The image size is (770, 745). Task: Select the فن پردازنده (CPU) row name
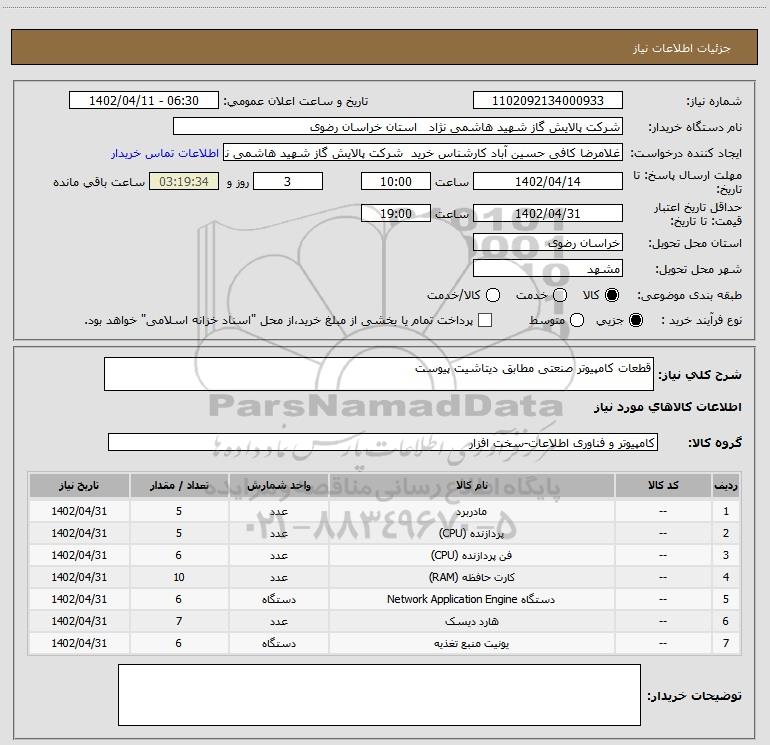(x=471, y=555)
